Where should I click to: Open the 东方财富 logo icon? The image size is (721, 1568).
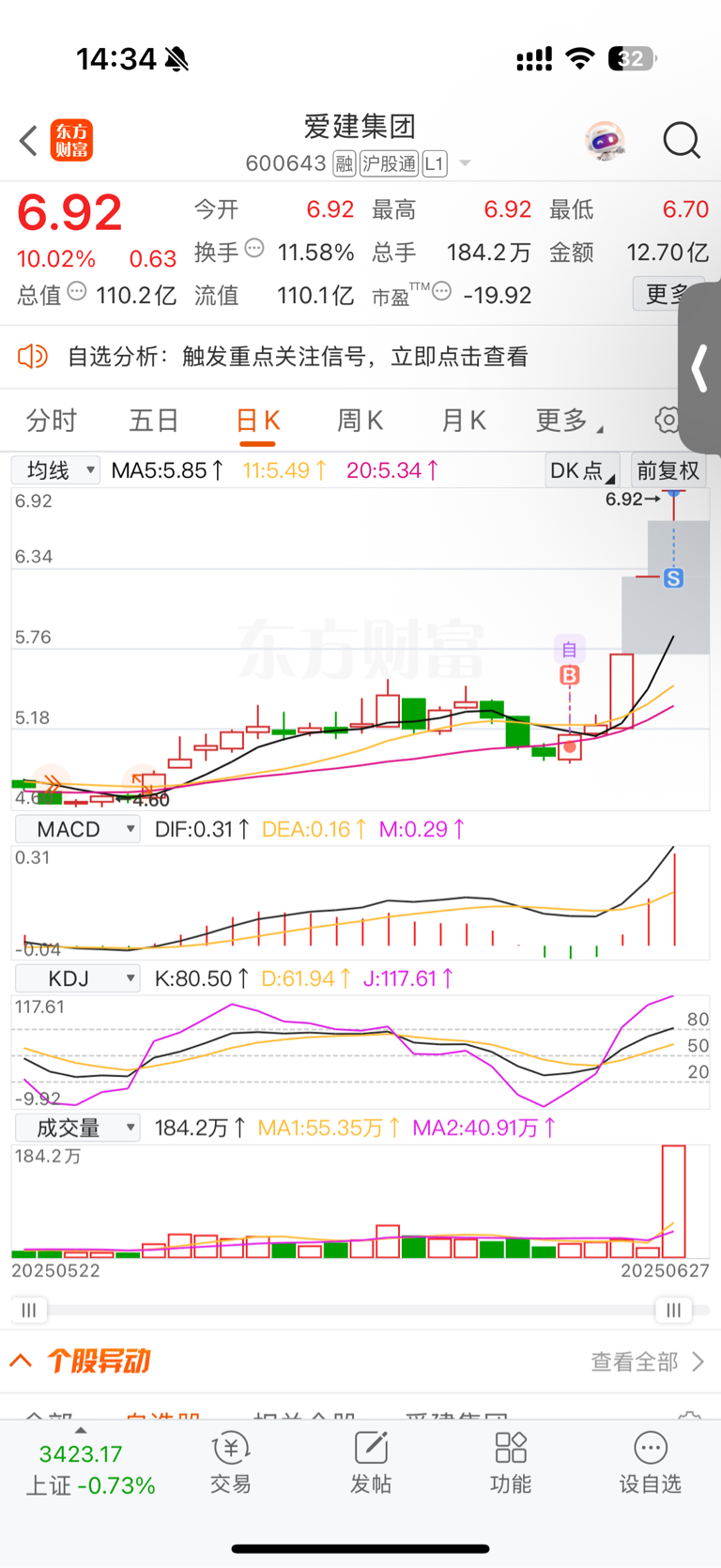point(71,141)
